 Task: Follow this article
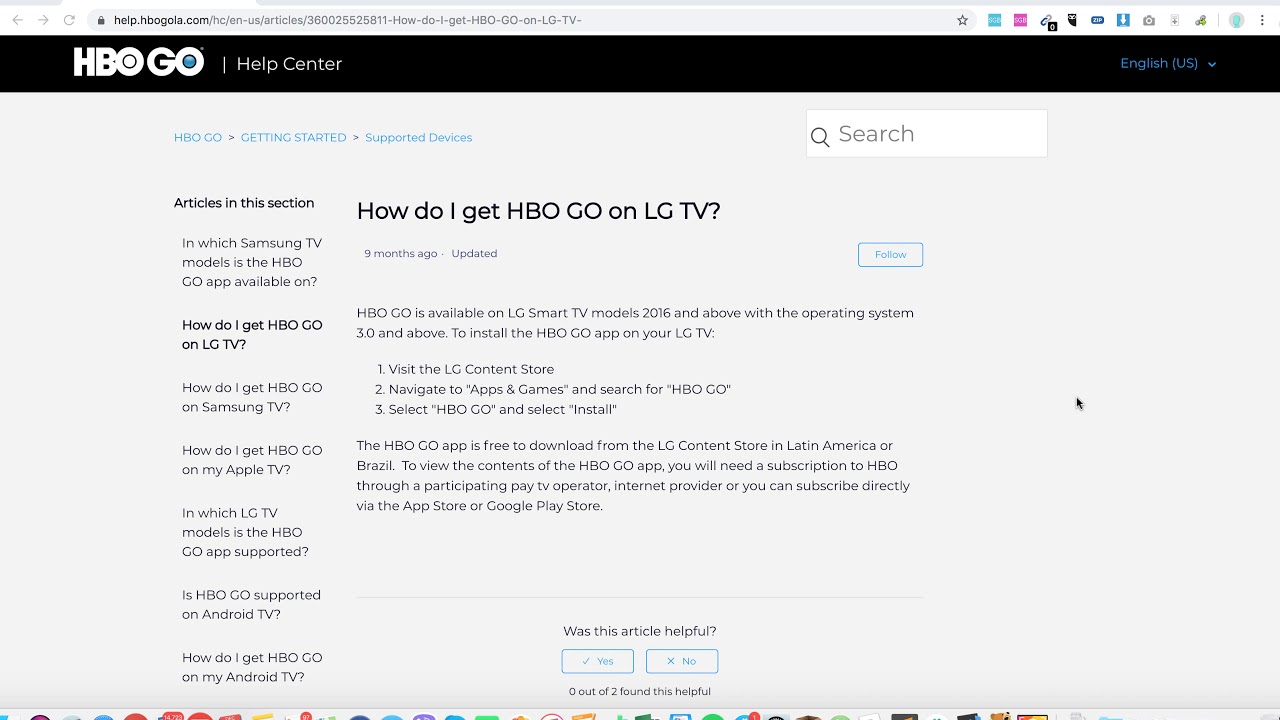coord(890,254)
